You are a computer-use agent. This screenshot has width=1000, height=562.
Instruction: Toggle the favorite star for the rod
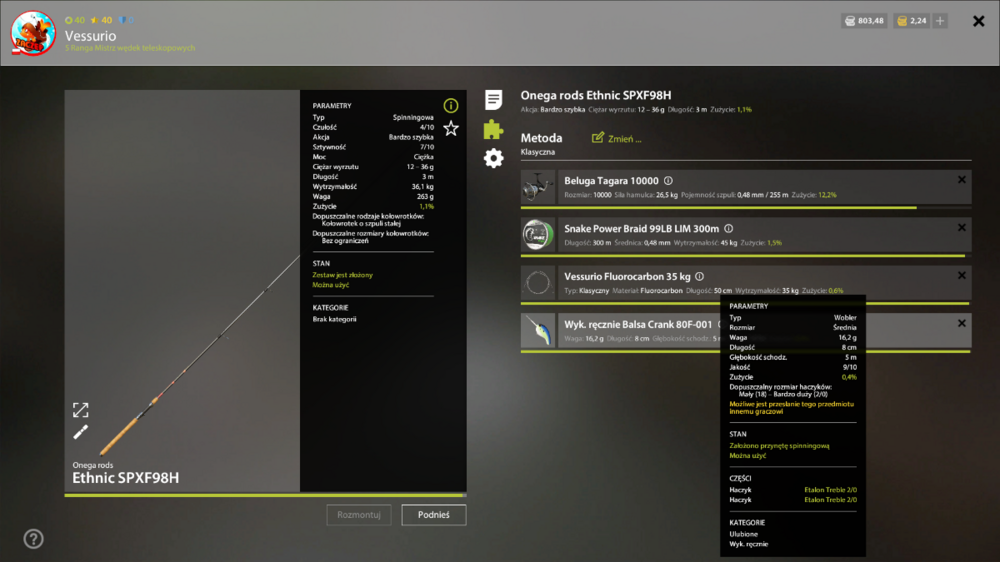point(451,128)
